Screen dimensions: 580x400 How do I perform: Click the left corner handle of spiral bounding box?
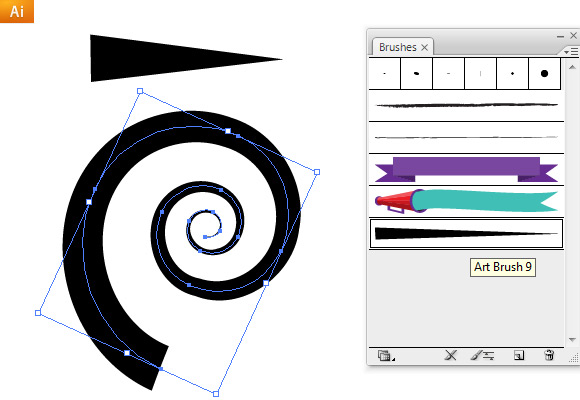tap(38, 313)
